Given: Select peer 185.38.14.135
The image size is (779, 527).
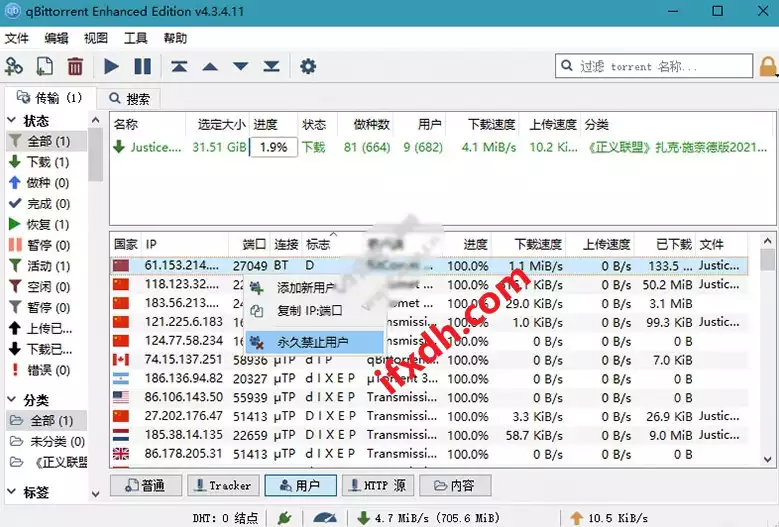Looking at the screenshot, I should [x=429, y=436].
